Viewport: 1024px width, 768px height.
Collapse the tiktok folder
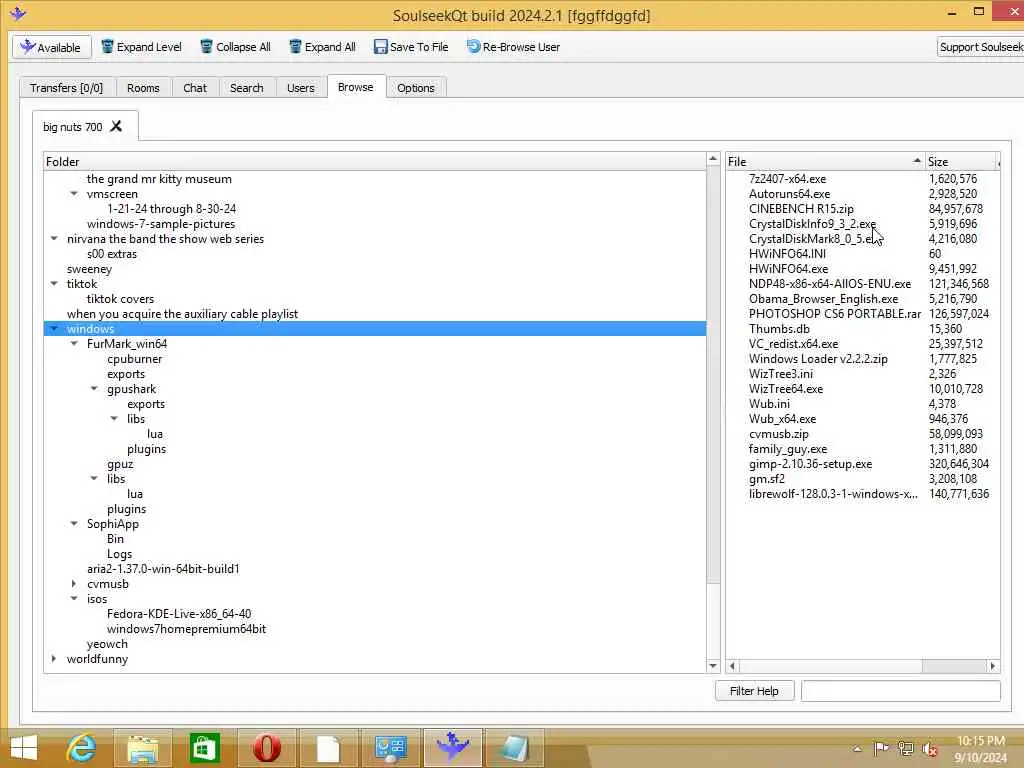[54, 284]
